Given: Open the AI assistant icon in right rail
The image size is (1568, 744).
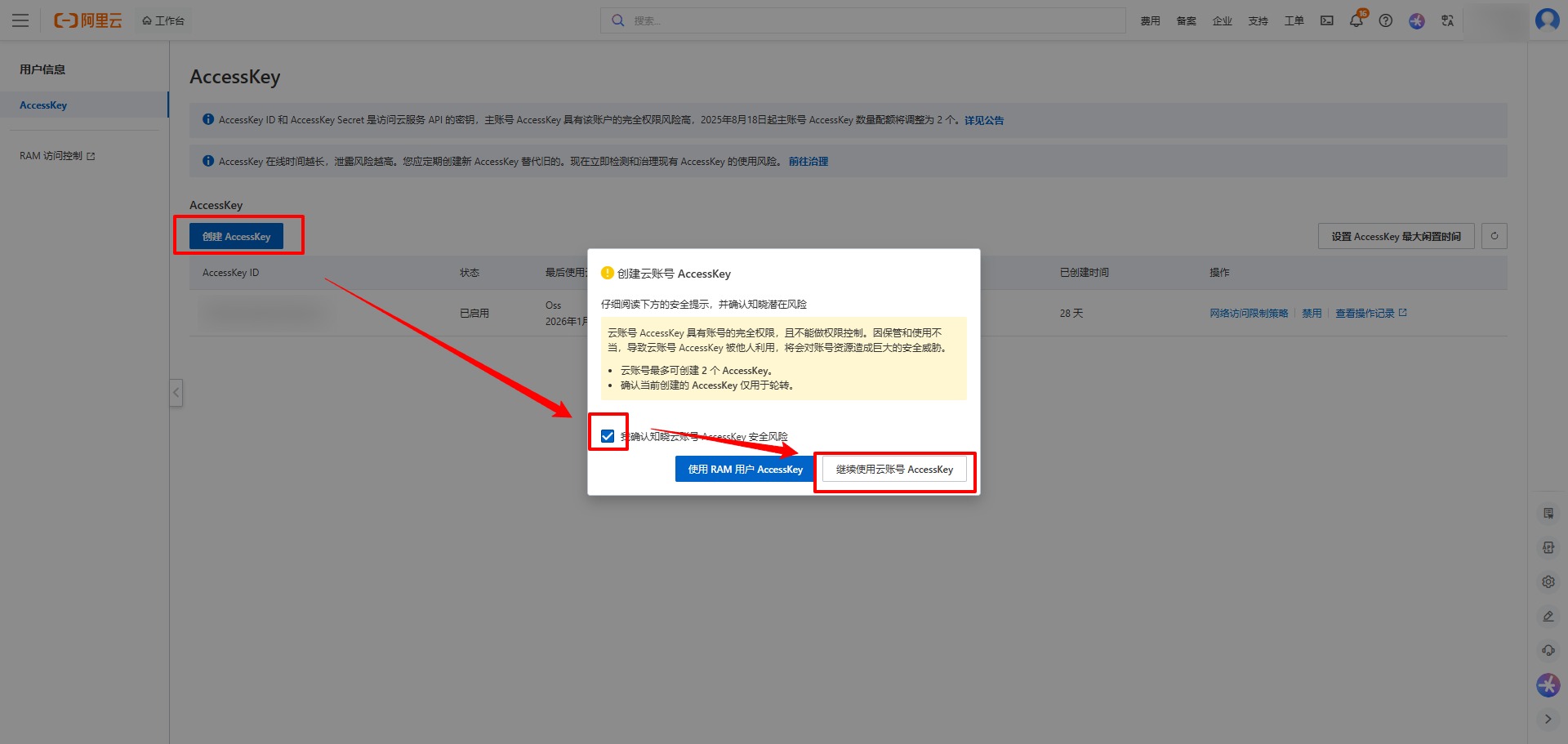Looking at the screenshot, I should coord(1548,685).
